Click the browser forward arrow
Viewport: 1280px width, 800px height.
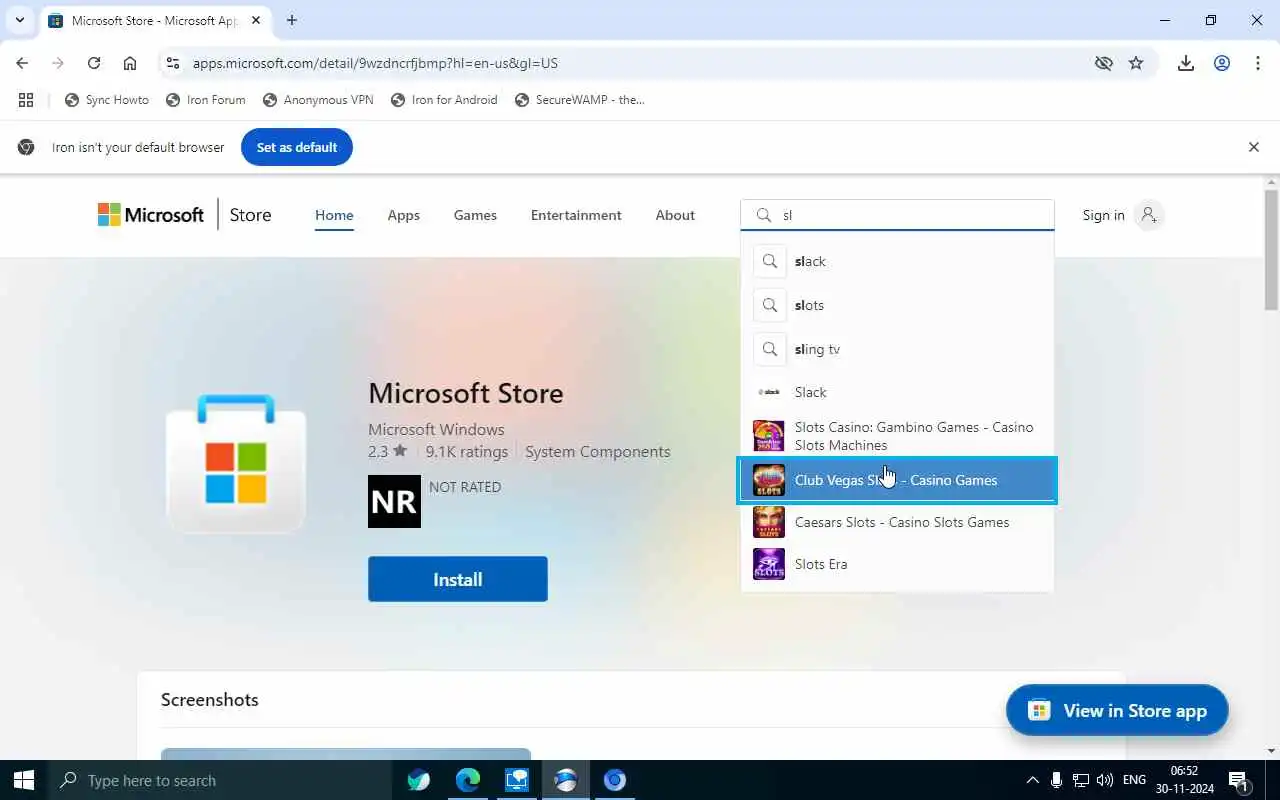coord(58,63)
